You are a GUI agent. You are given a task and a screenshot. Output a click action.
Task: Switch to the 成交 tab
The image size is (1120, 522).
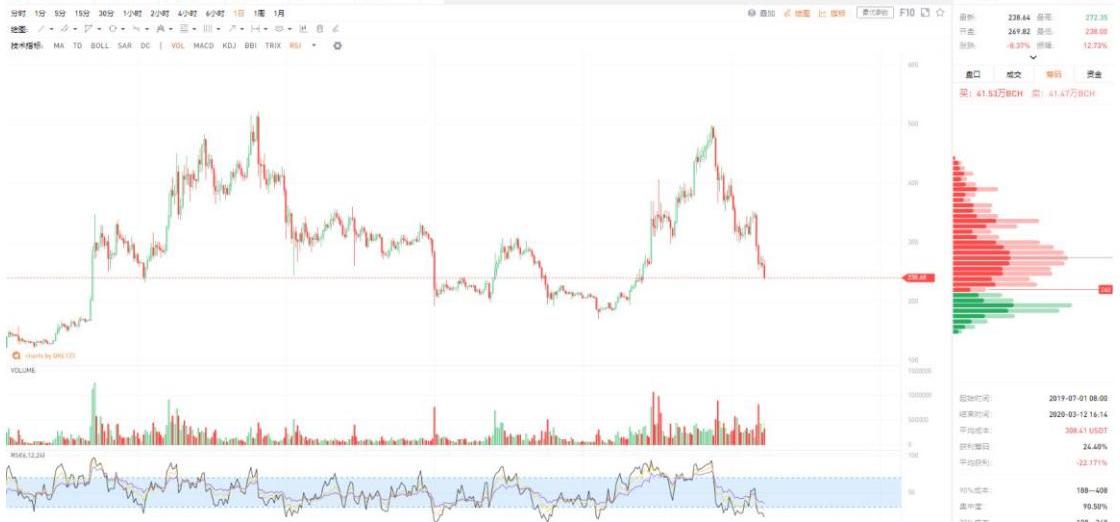(x=1013, y=74)
